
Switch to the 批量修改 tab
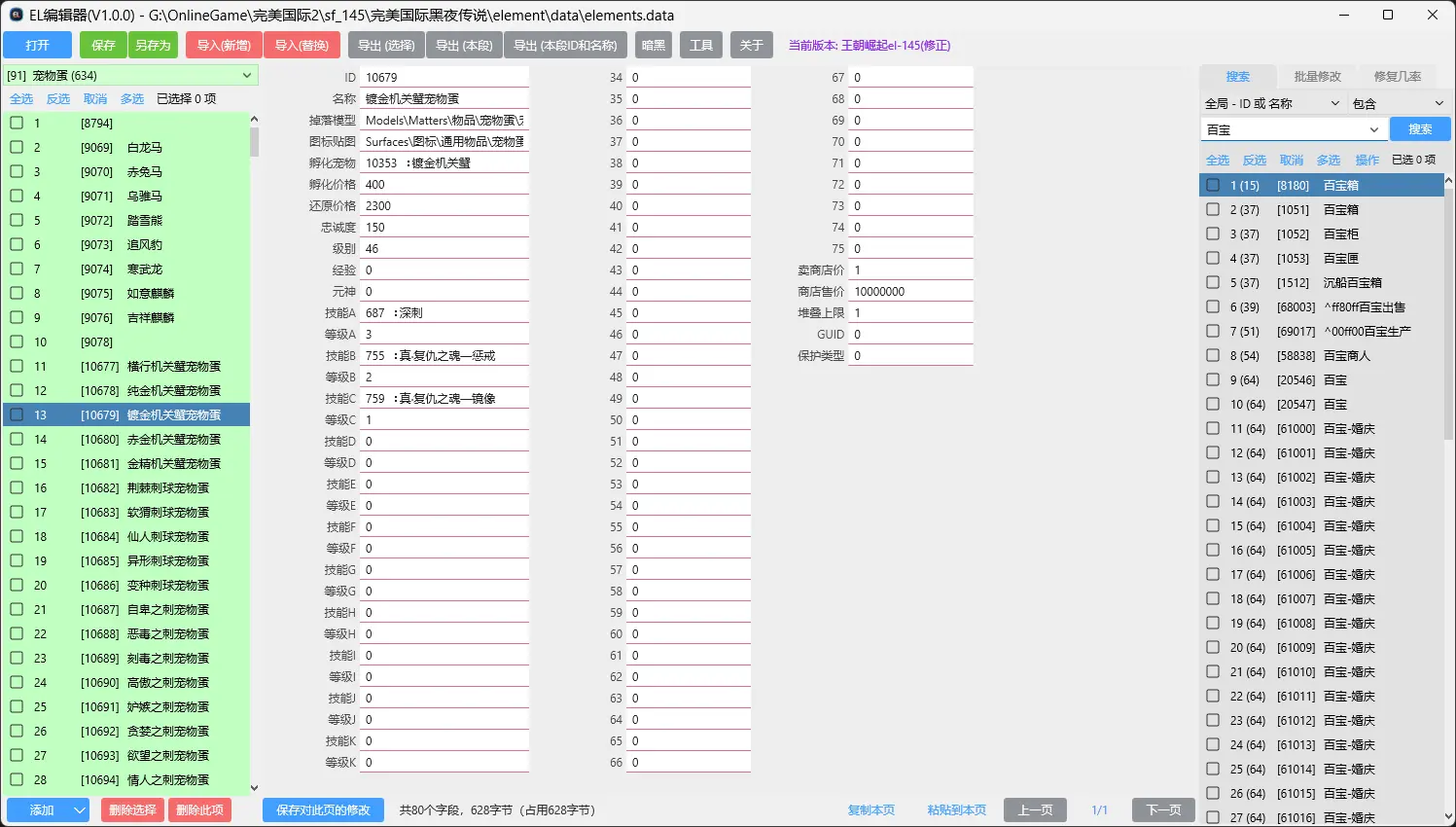pyautogui.click(x=1317, y=76)
